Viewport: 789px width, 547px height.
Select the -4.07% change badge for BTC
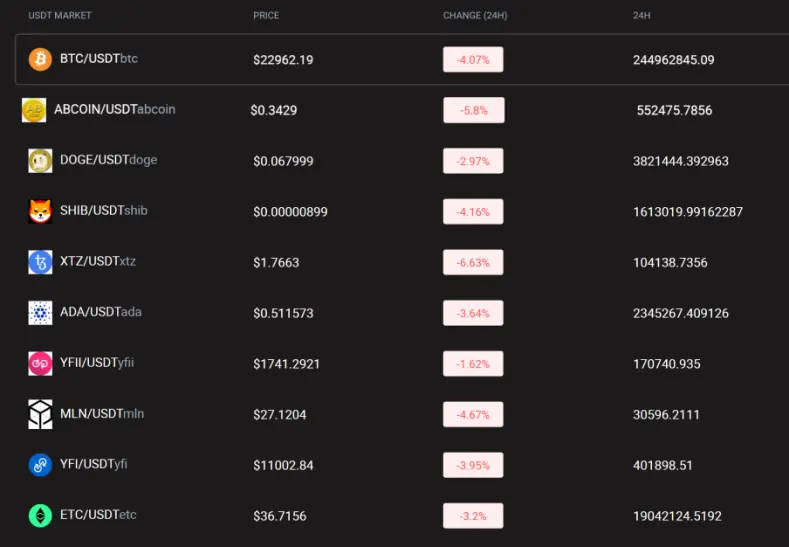pyautogui.click(x=473, y=59)
